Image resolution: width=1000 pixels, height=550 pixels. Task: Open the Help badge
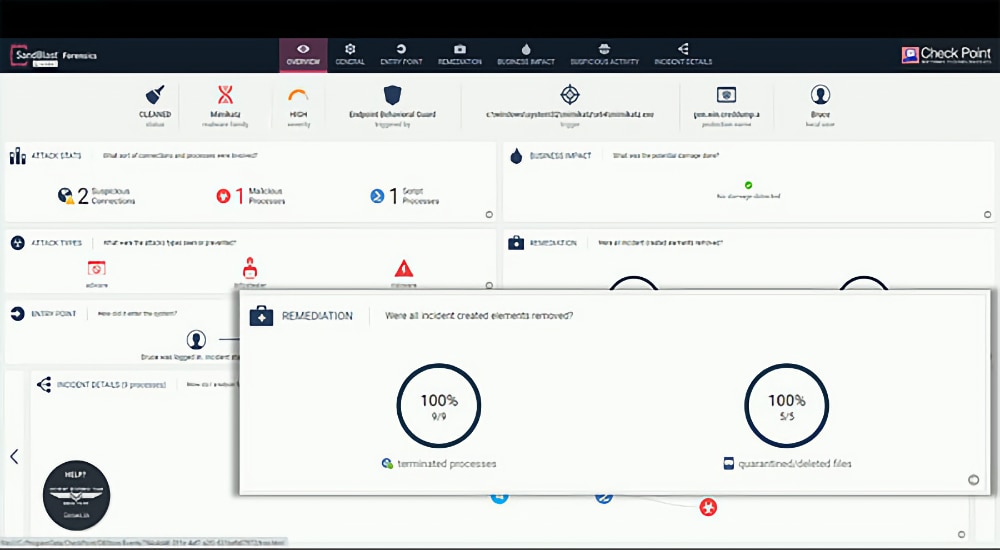77,495
